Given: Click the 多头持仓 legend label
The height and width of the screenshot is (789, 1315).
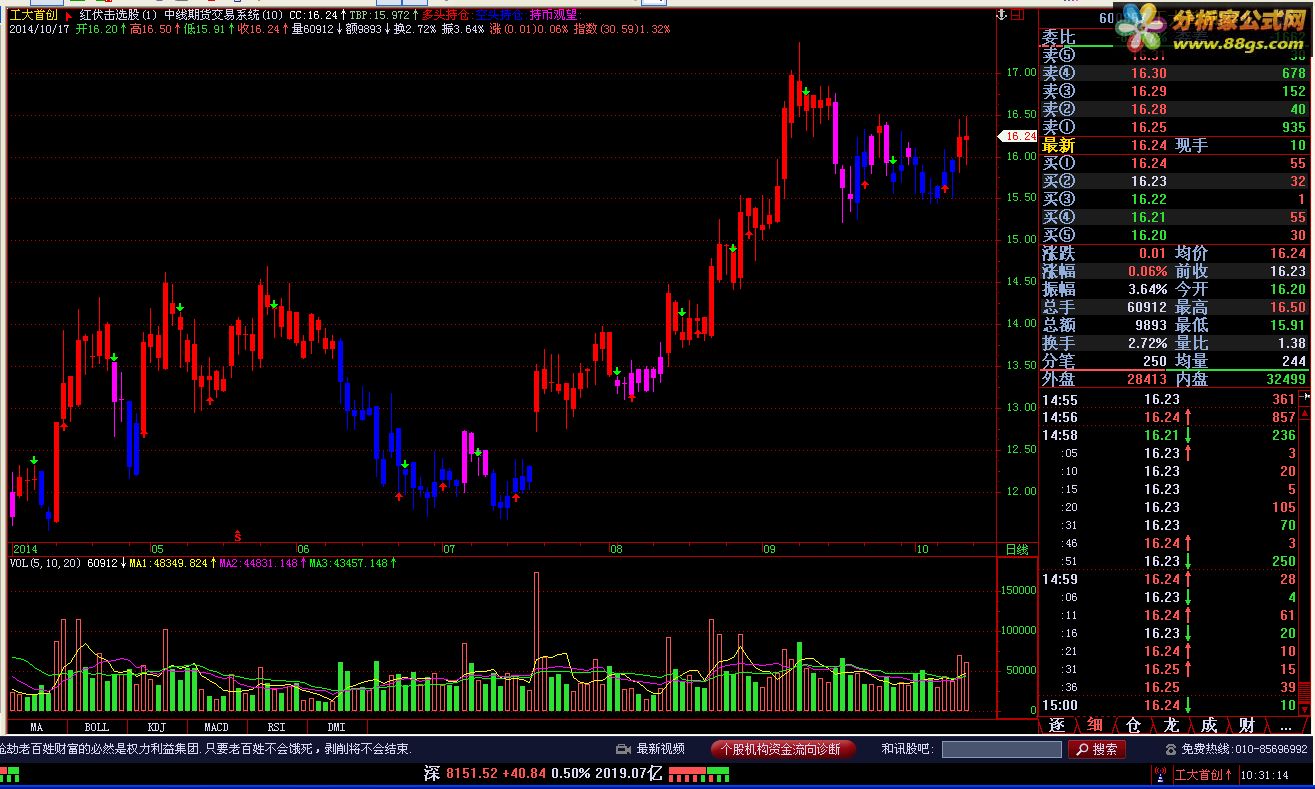Looking at the screenshot, I should 446,16.
